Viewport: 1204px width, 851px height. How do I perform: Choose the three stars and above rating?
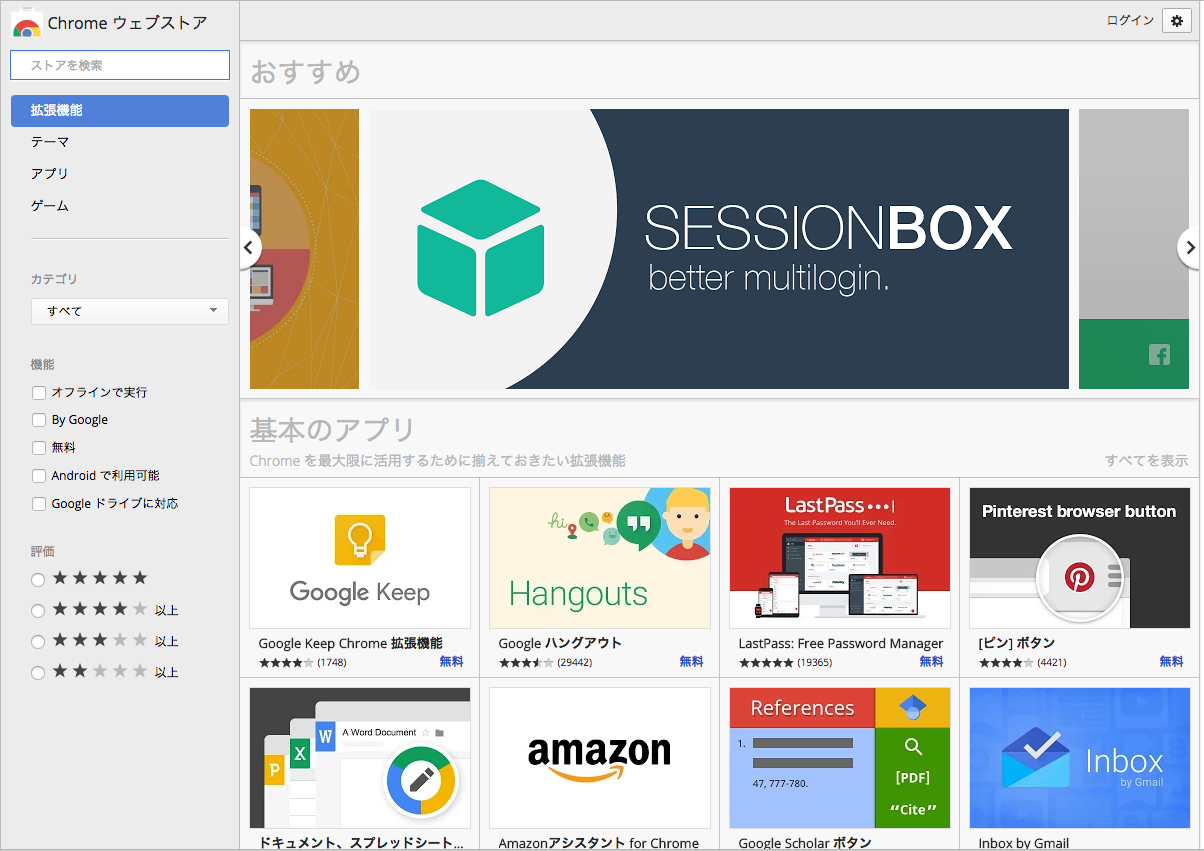point(38,642)
